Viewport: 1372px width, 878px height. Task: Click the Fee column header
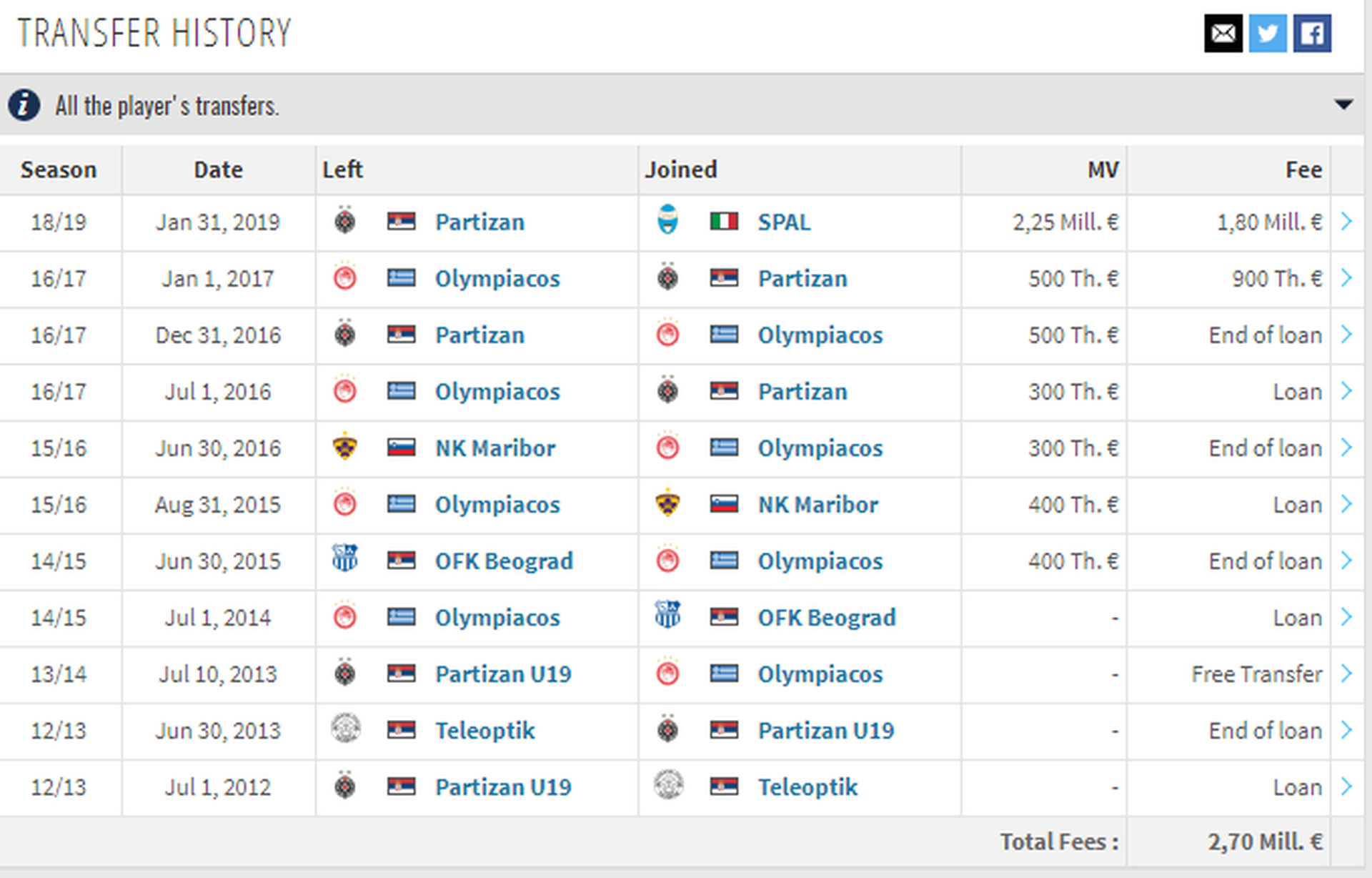(x=1303, y=170)
